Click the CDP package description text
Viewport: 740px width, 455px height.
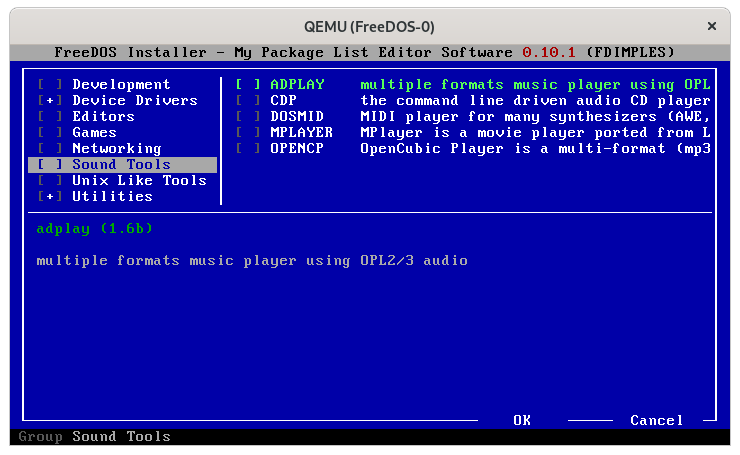pos(535,101)
